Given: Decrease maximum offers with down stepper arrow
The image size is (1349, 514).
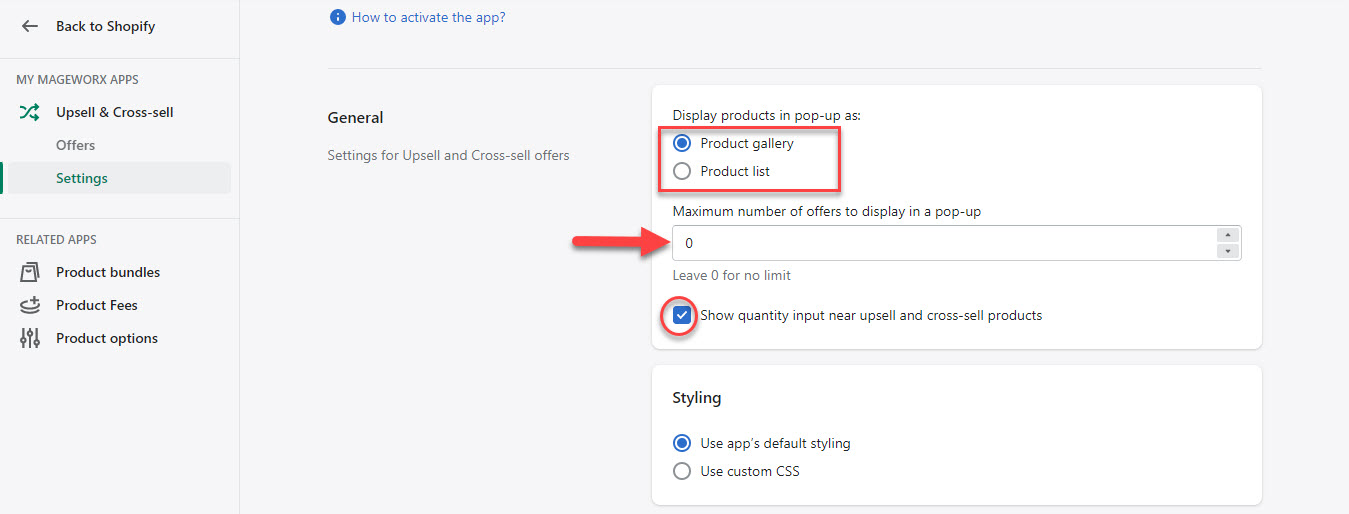Looking at the screenshot, I should pyautogui.click(x=1228, y=251).
